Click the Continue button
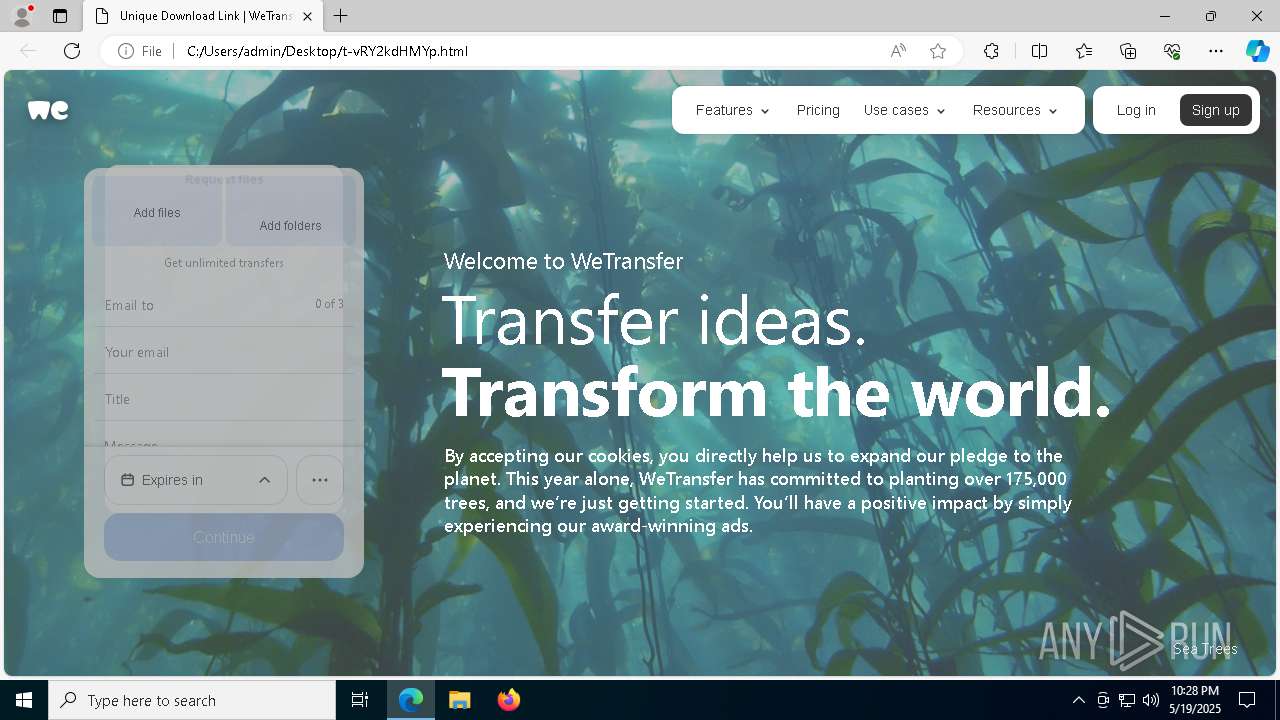This screenshot has width=1280, height=720. pos(224,537)
